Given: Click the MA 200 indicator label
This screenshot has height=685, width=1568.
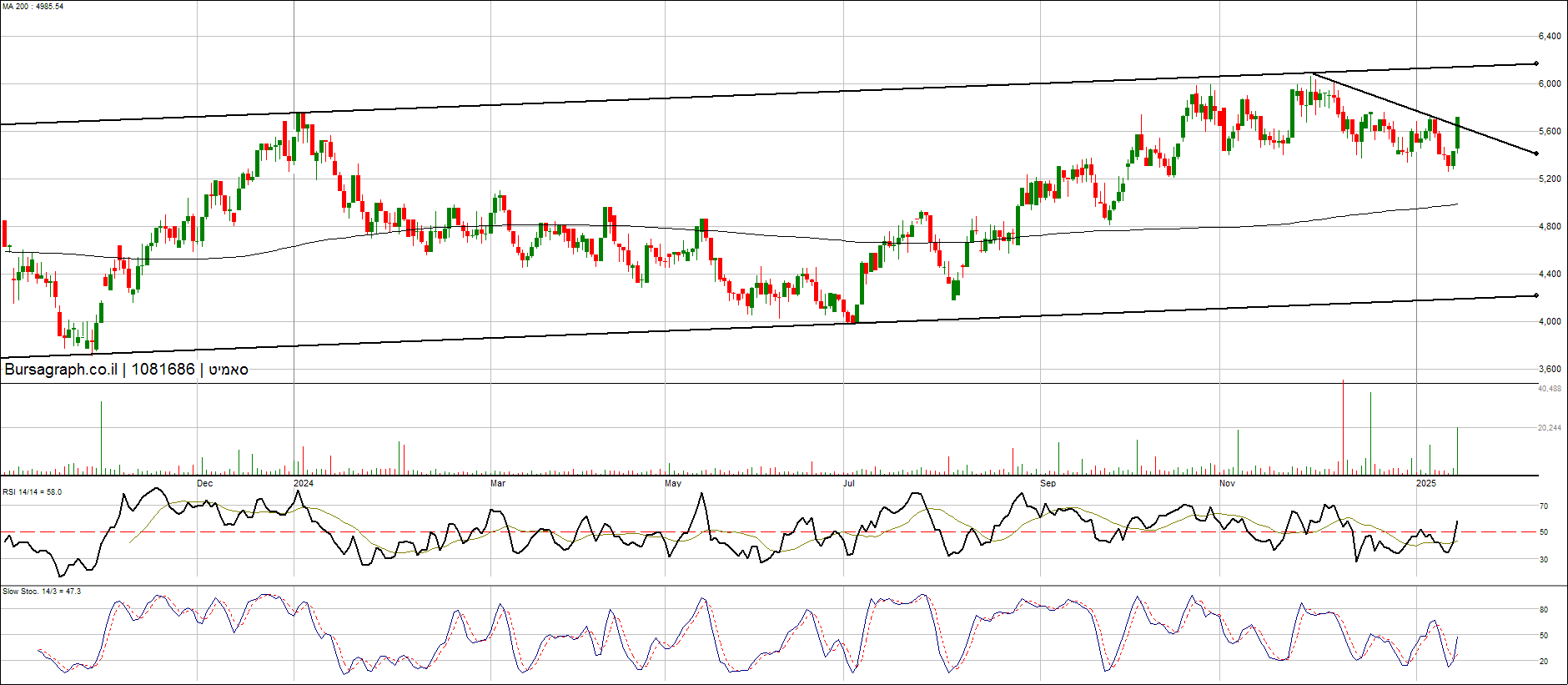Looking at the screenshot, I should (x=33, y=7).
